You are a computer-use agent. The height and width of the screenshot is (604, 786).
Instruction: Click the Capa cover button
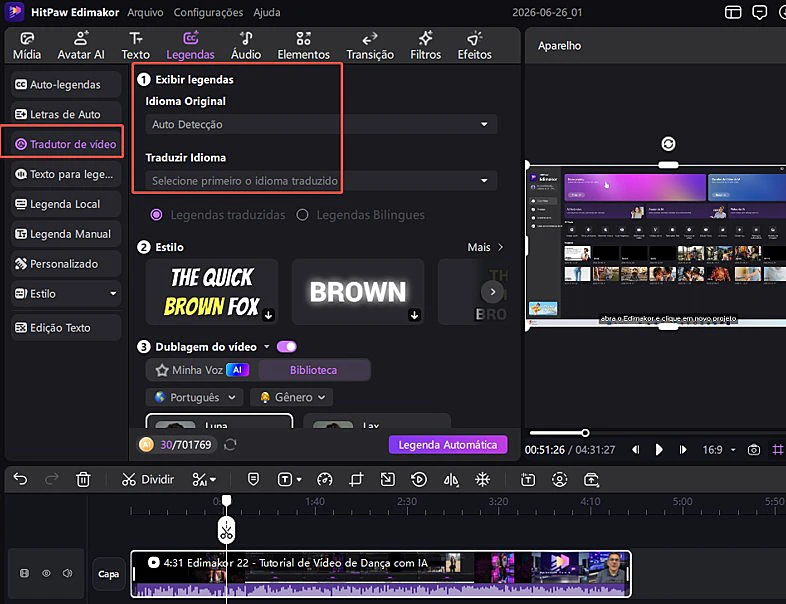tap(108, 573)
